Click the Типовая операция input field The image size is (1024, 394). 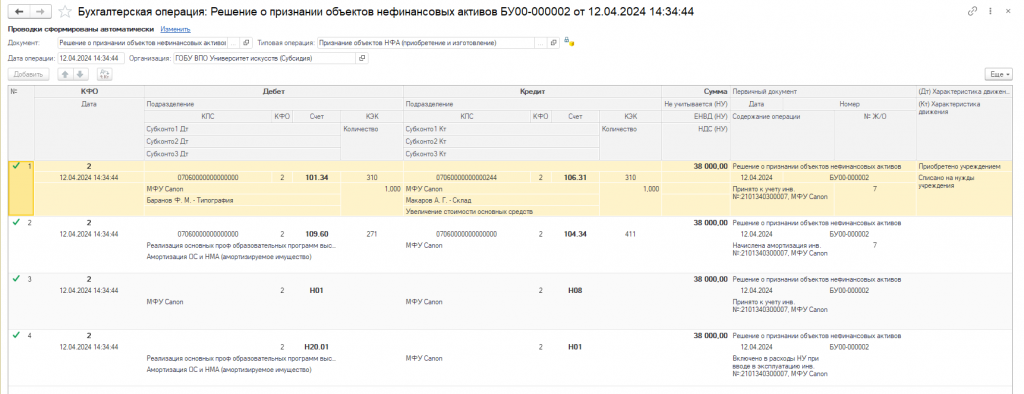coord(426,43)
